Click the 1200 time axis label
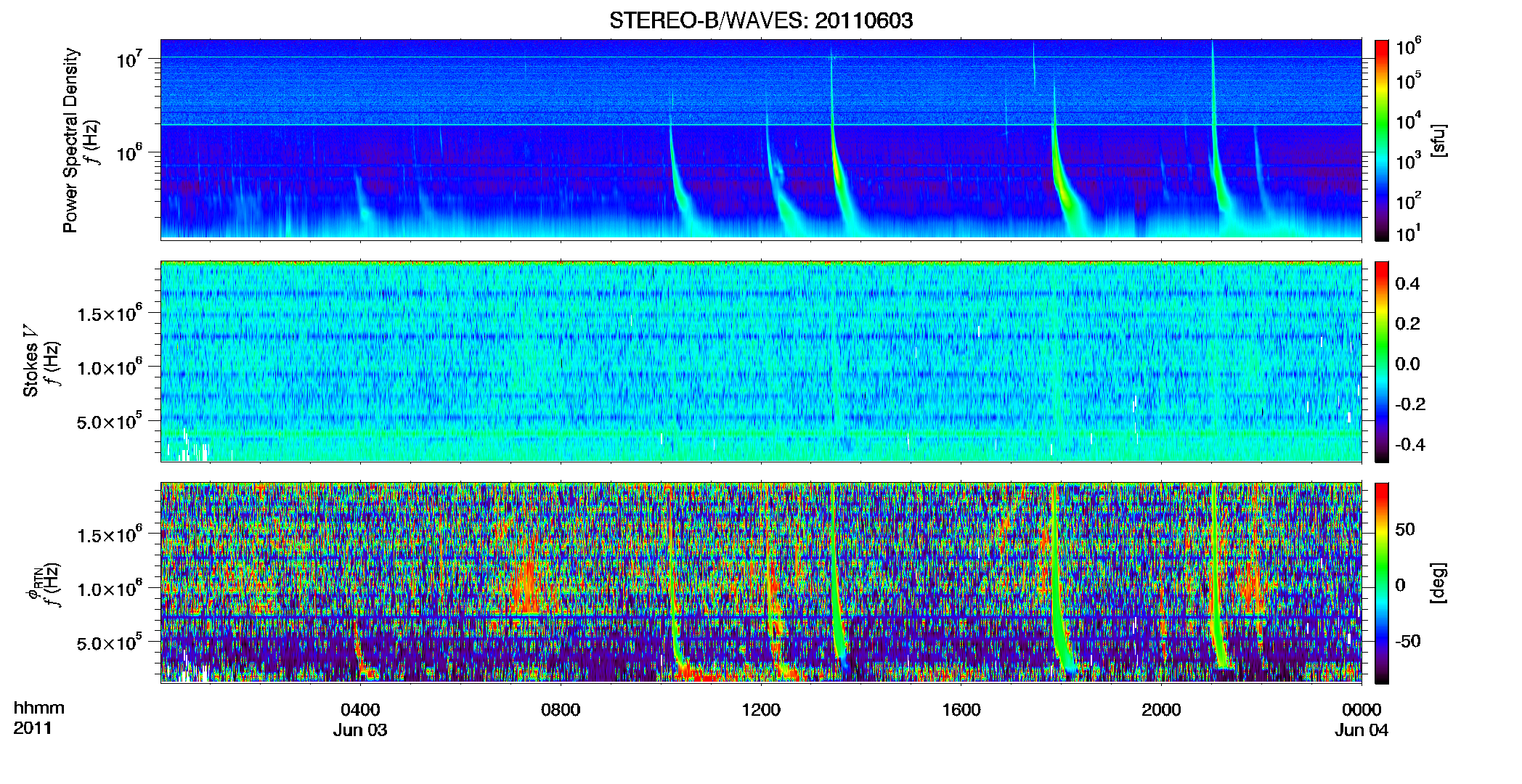1522x784 pixels. tap(761, 709)
